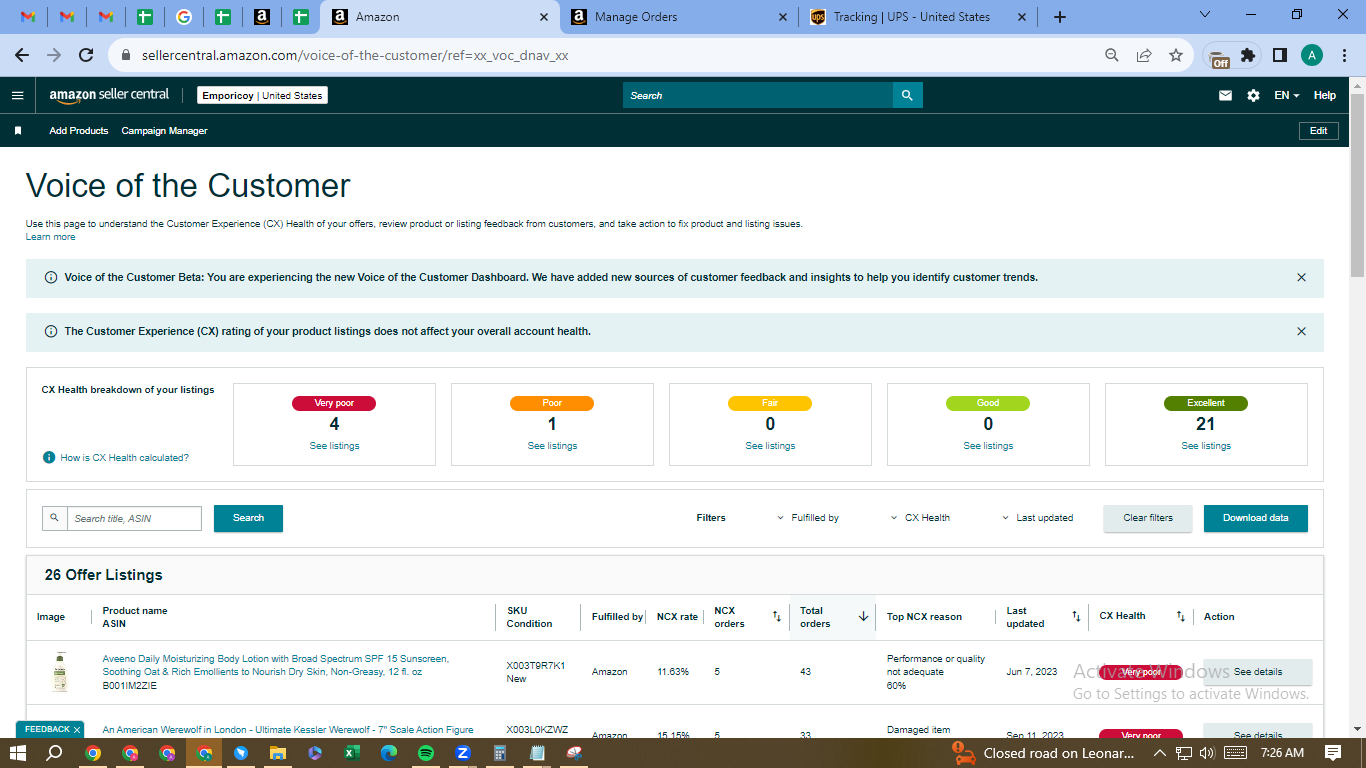1366x768 pixels.
Task: Click See listings under Excellent
Action: [1206, 446]
